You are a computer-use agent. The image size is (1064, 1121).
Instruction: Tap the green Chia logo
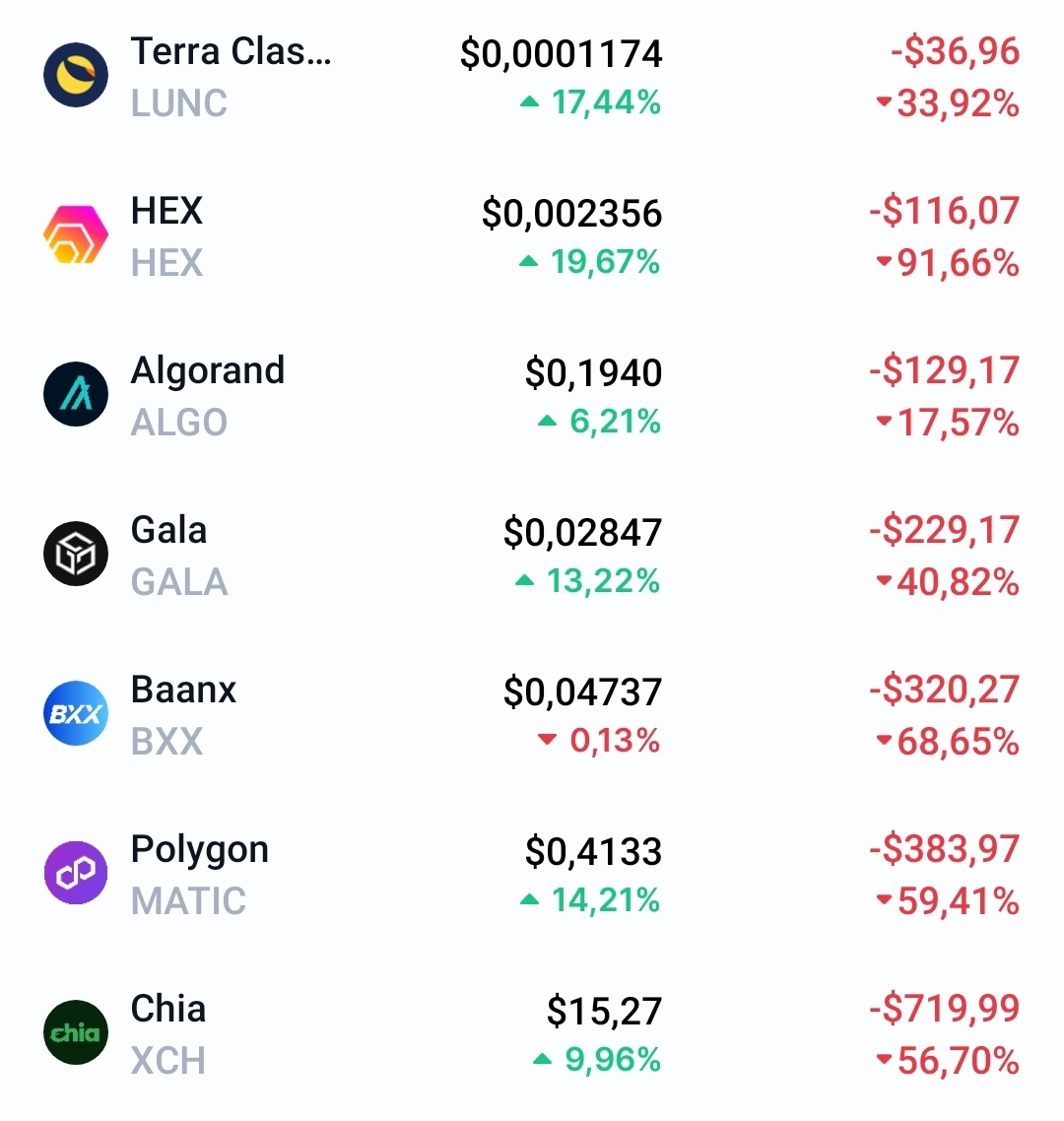76,1033
